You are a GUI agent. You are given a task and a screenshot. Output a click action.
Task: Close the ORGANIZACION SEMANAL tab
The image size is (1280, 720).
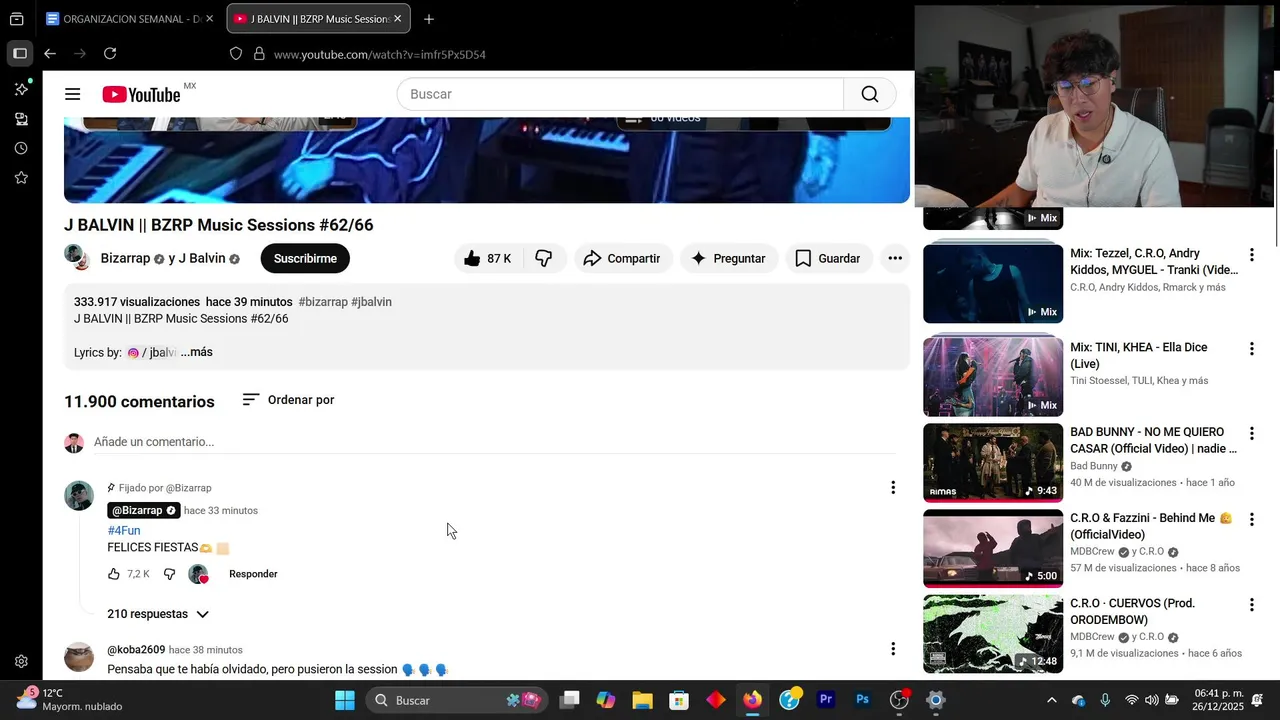click(x=210, y=19)
